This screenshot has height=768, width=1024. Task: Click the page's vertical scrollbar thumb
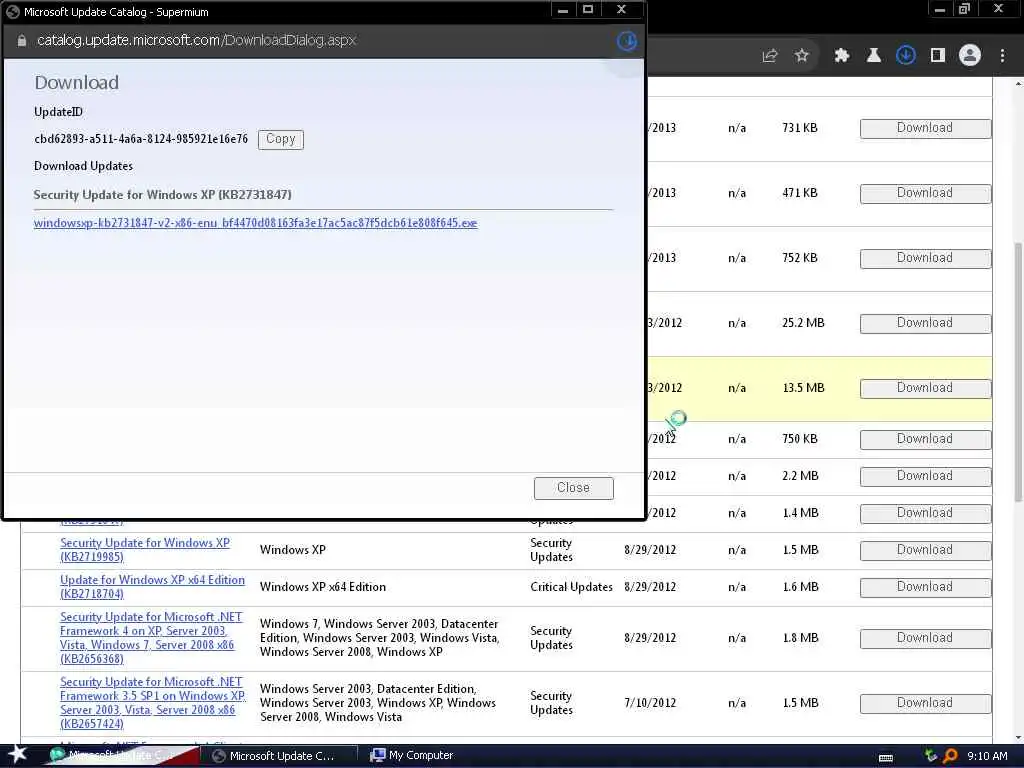[x=1017, y=372]
